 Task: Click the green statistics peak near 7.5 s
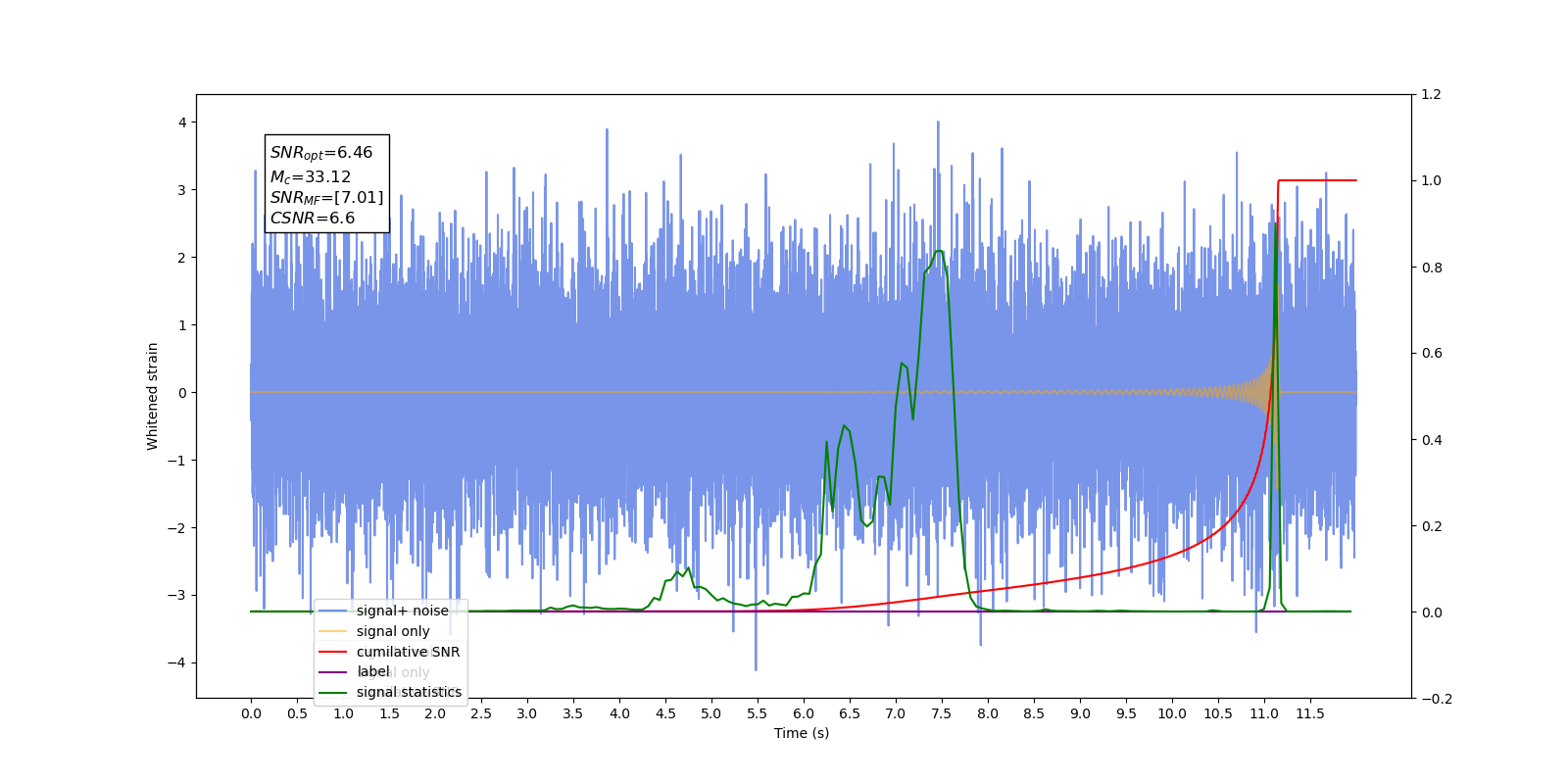coord(939,252)
